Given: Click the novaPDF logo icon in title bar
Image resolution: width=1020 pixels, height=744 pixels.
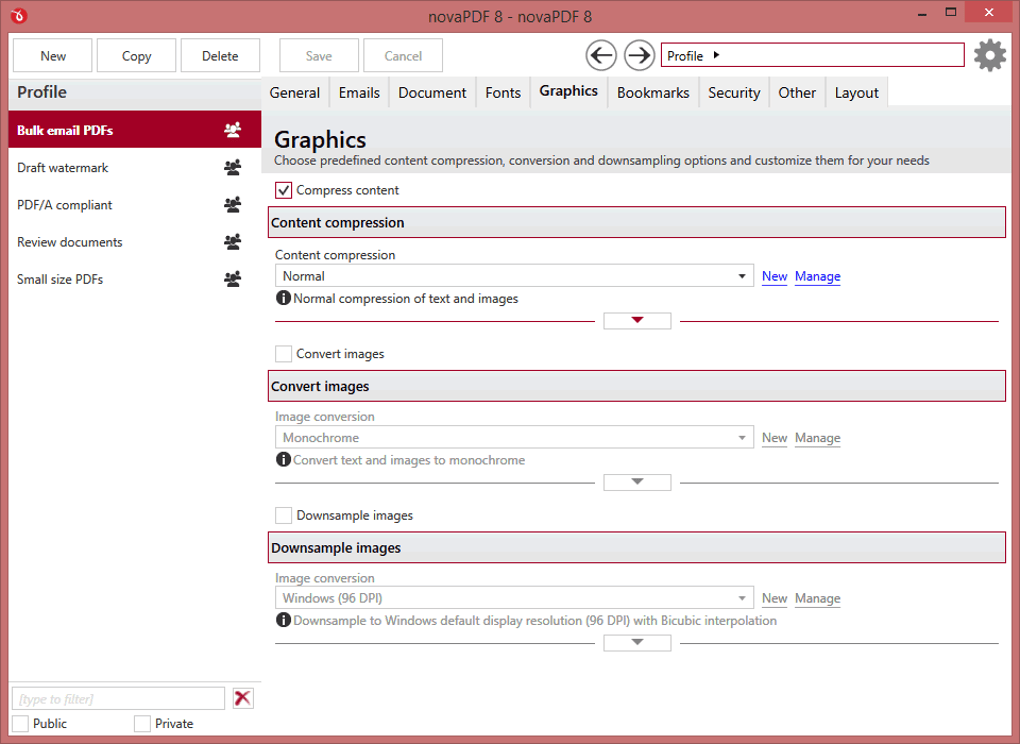Looking at the screenshot, I should coord(19,16).
